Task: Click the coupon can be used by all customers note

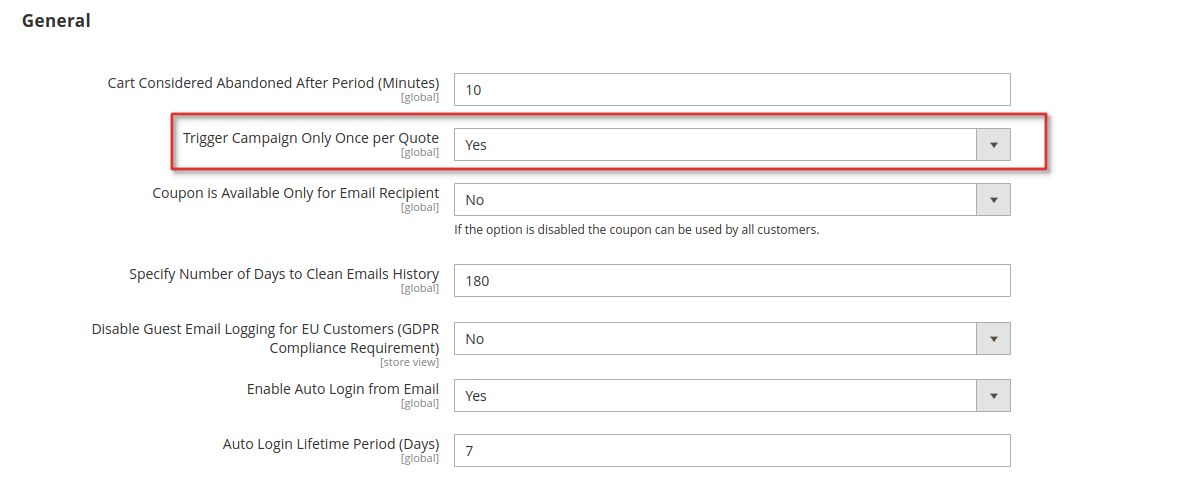Action: 637,230
